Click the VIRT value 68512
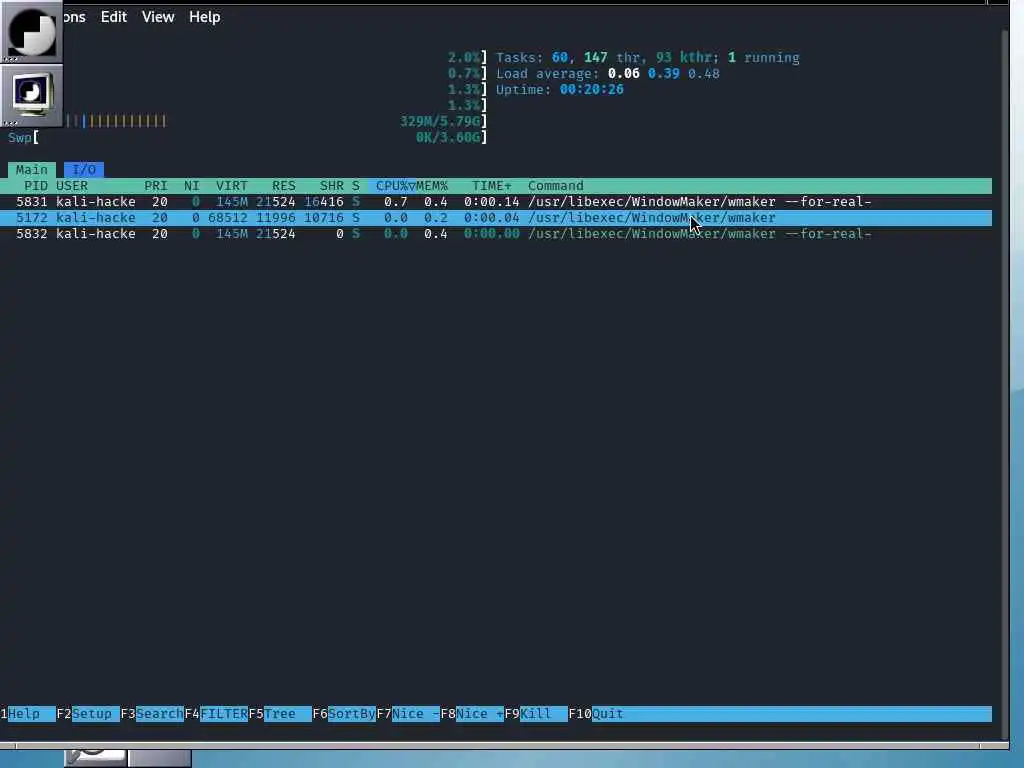This screenshot has width=1024, height=768. (228, 218)
